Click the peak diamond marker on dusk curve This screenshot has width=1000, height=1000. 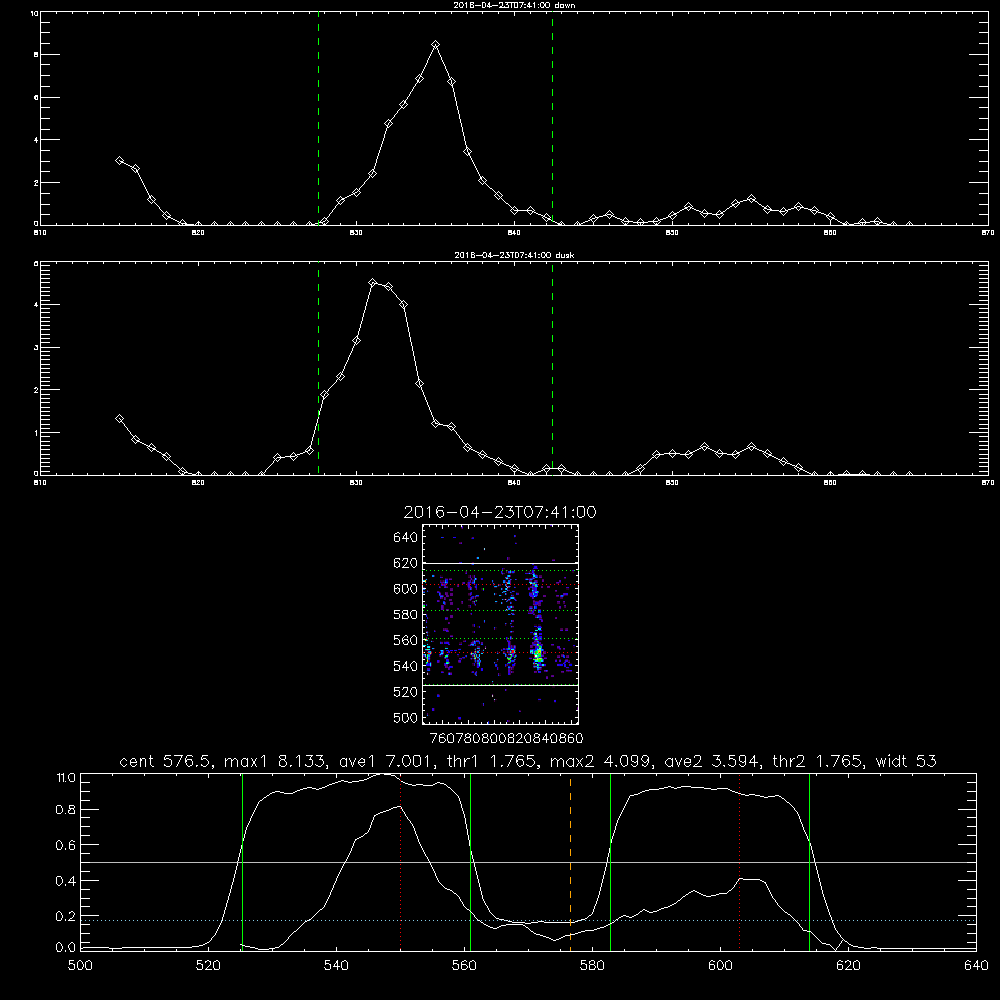(x=373, y=283)
